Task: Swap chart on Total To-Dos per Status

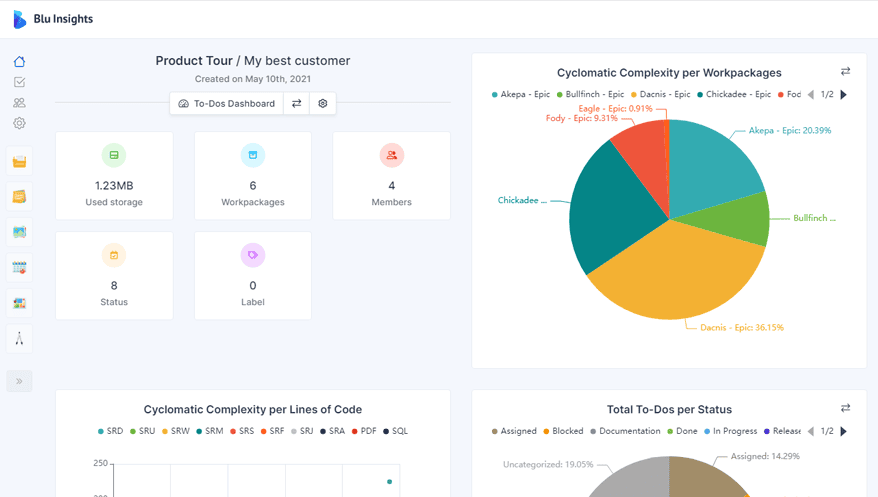Action: coord(846,408)
